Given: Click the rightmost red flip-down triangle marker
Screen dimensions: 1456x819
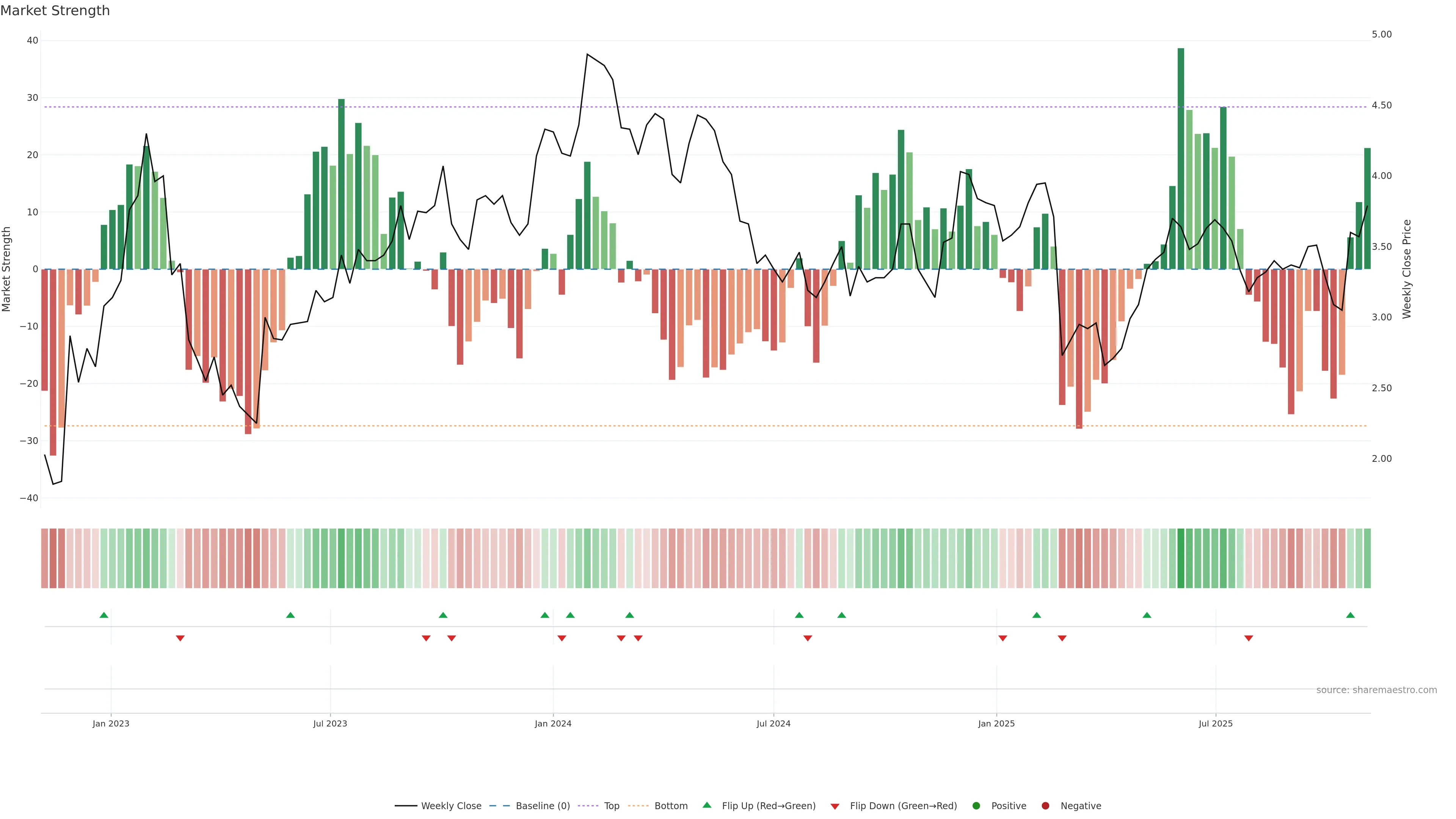Looking at the screenshot, I should [x=1249, y=638].
